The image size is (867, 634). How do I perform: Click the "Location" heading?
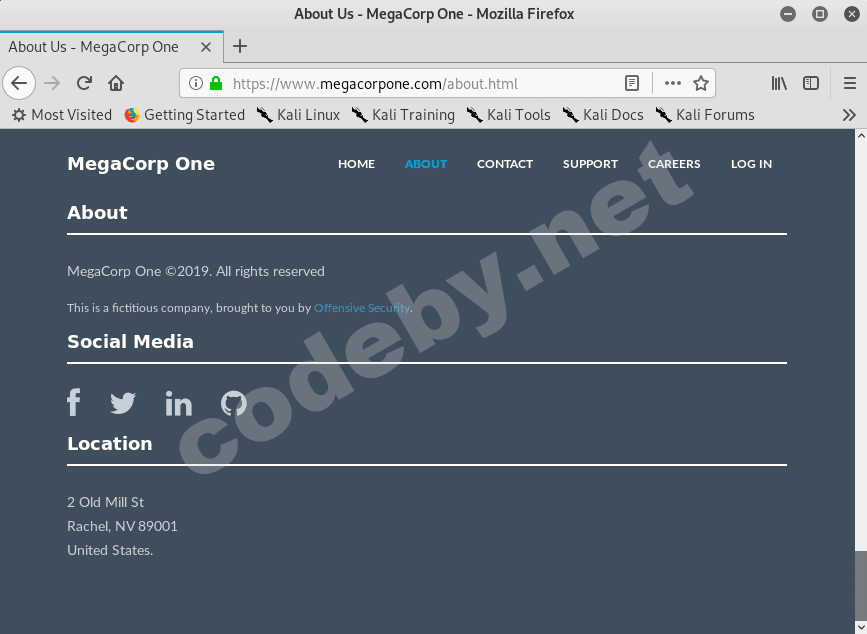(109, 443)
